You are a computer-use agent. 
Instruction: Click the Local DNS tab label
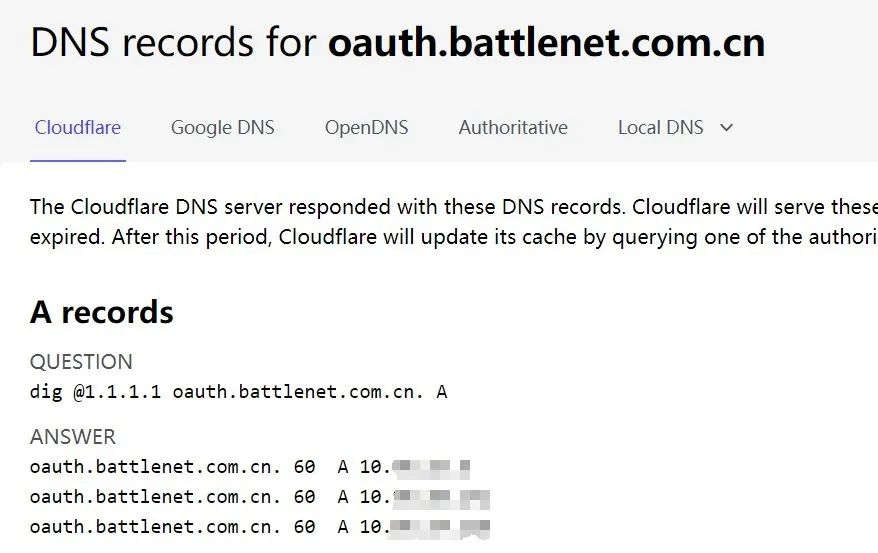click(660, 128)
